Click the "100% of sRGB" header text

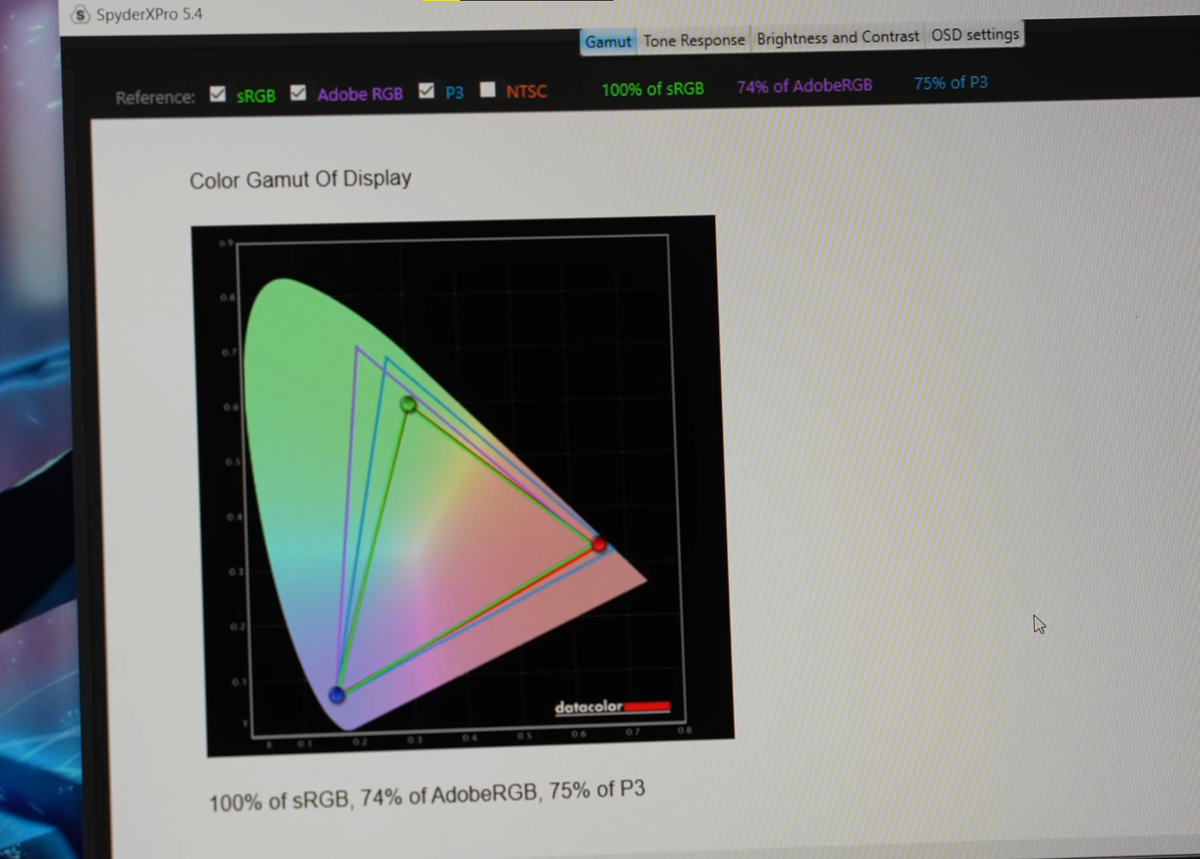[x=652, y=89]
